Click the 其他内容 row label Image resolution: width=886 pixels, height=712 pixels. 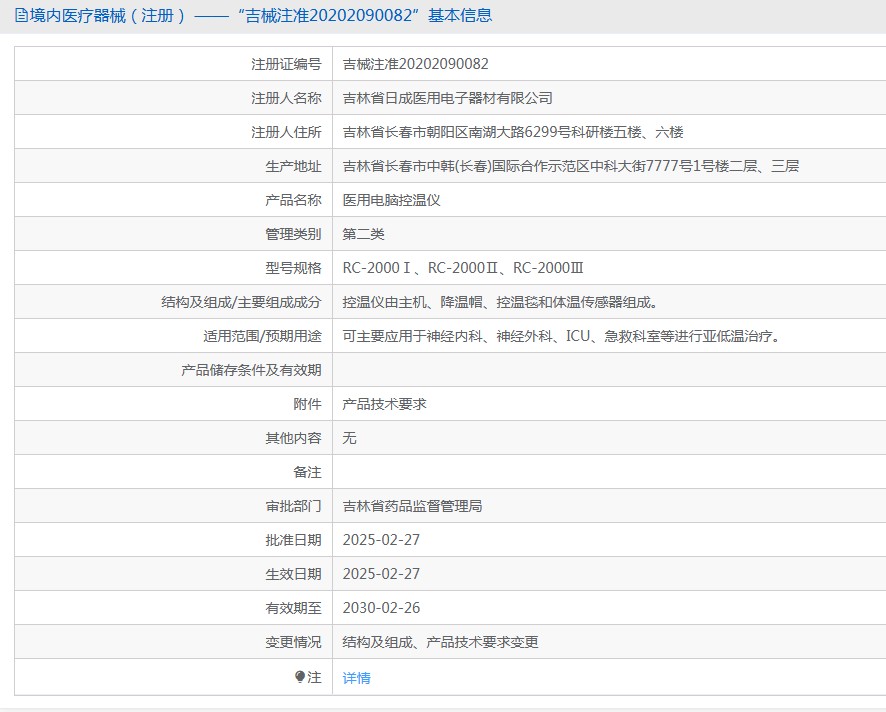[x=293, y=438]
